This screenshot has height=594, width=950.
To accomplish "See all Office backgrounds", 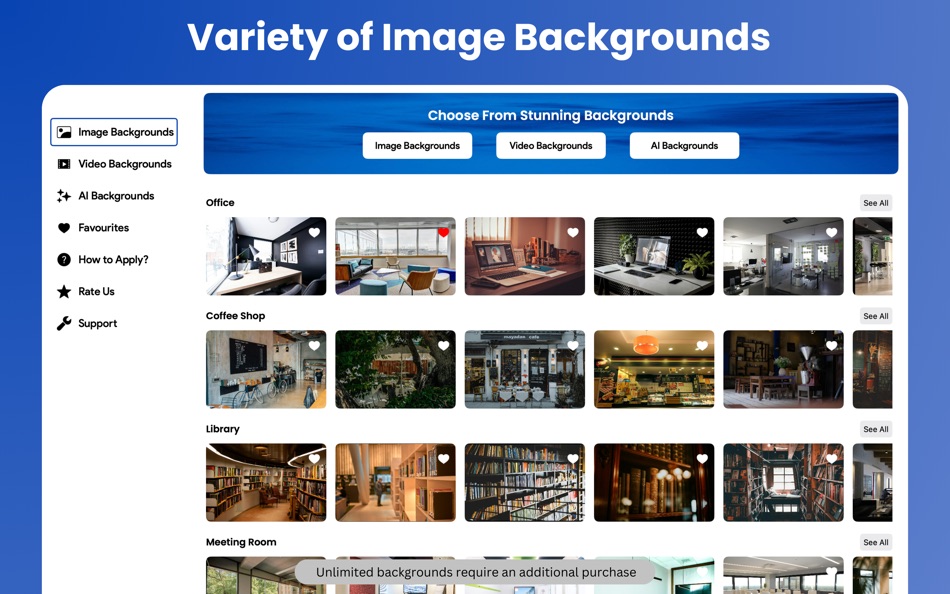I will [875, 203].
